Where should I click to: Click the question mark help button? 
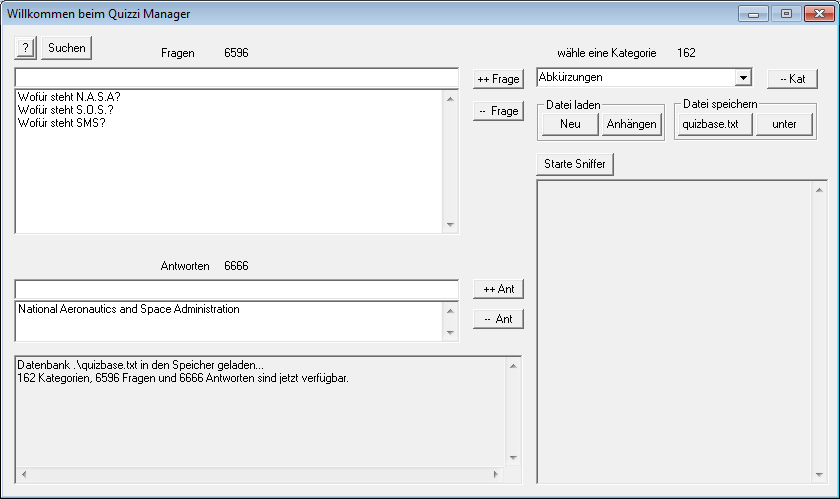[x=26, y=48]
